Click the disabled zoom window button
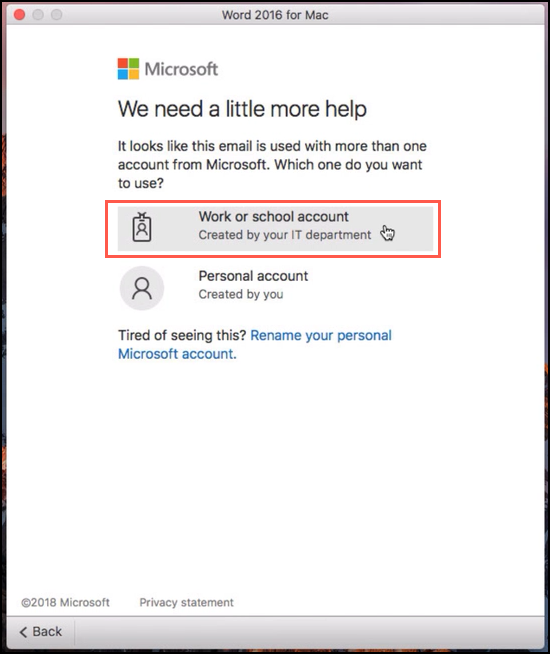 (56, 15)
